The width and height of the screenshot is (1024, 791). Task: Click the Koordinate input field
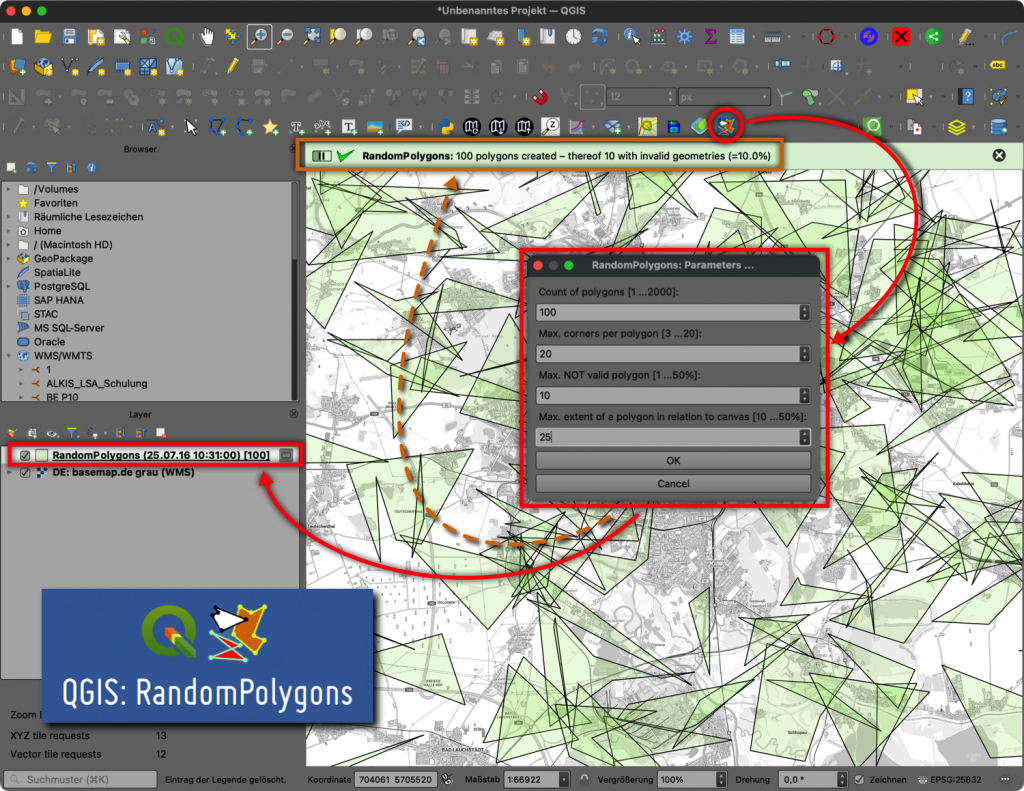396,779
